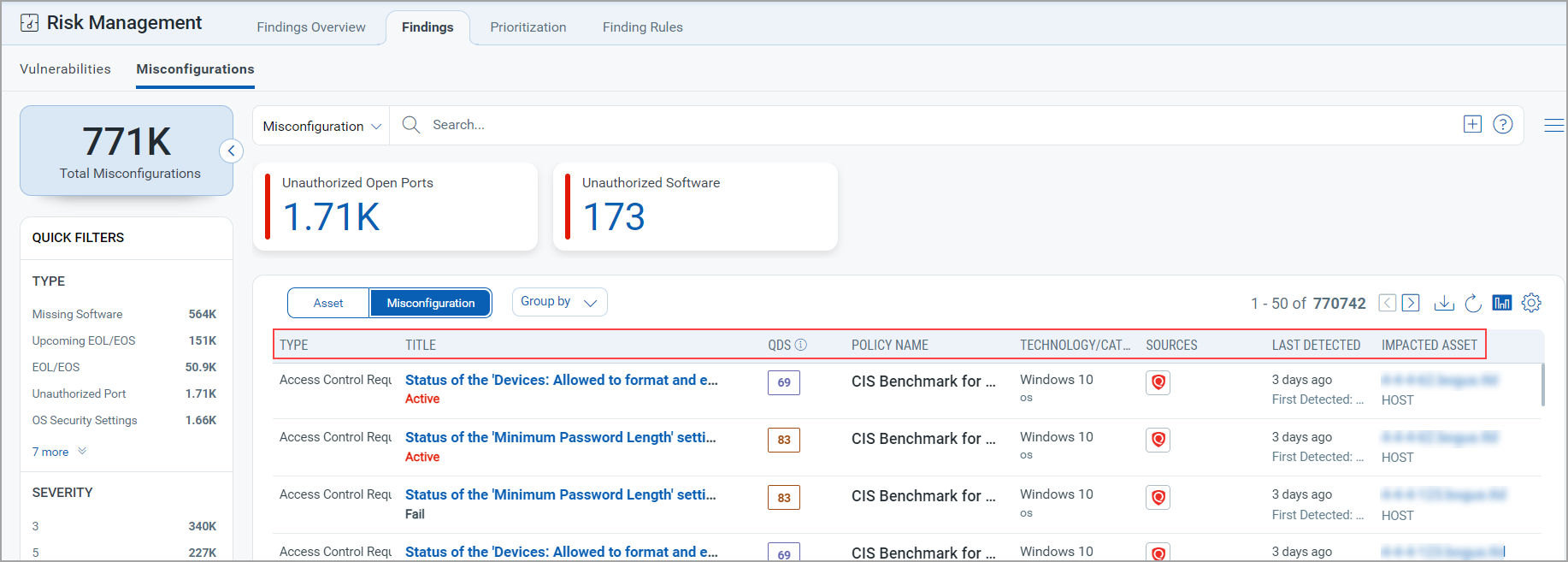Switch to Vulnerabilities sub-tab
1568x562 pixels.
(x=65, y=69)
